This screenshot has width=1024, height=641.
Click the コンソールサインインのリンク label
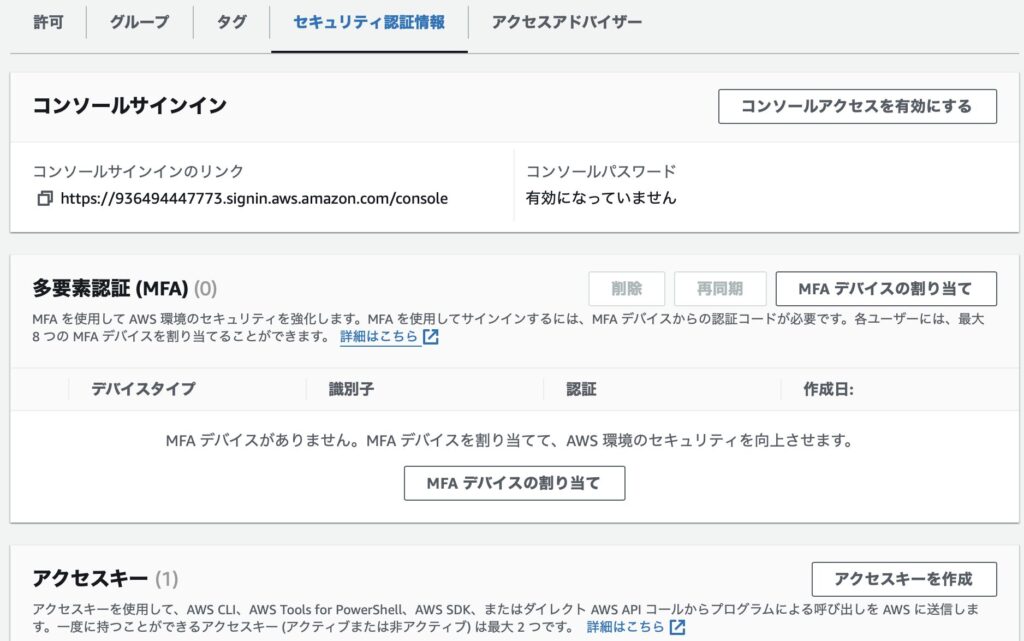(138, 171)
